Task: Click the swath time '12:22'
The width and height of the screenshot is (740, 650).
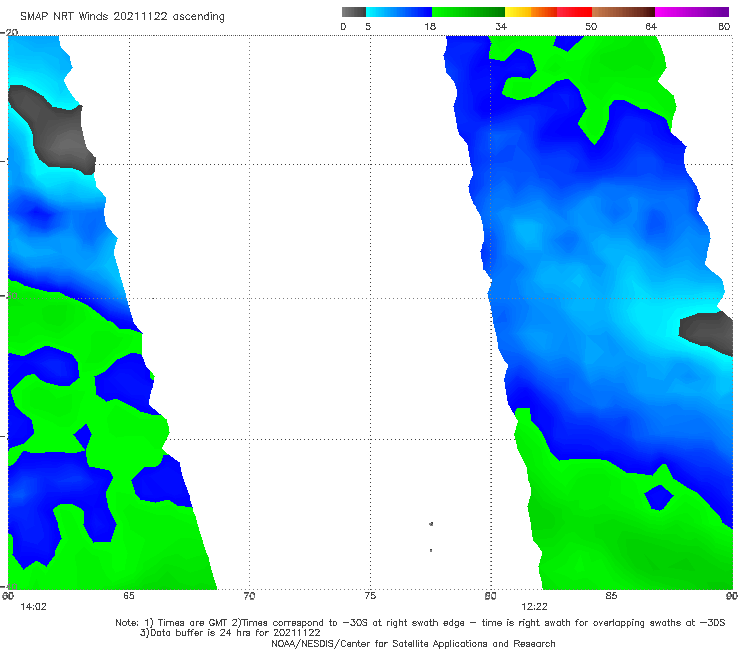Action: pos(534,607)
